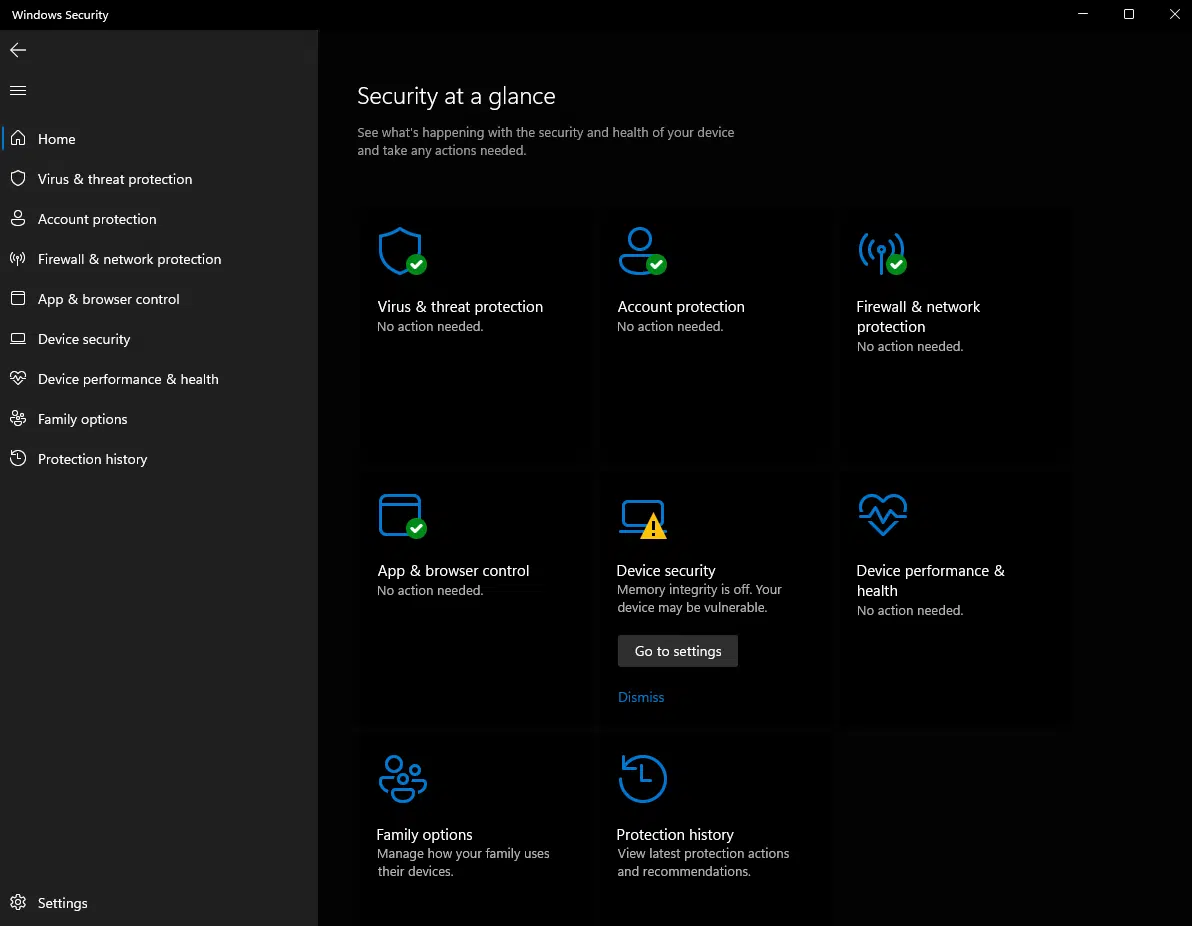
Task: Click the heart monitor icon in sidebar
Action: click(18, 379)
